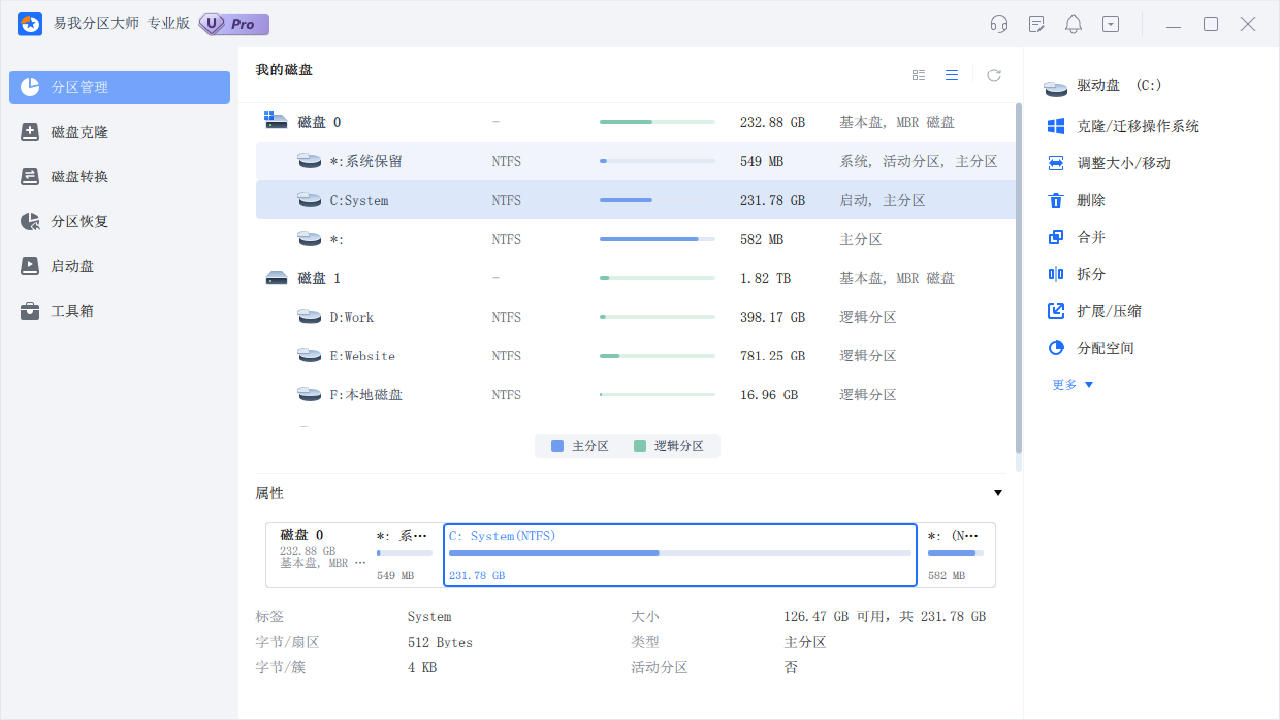This screenshot has width=1280, height=720.
Task: Switch to list view layout
Action: pos(951,74)
